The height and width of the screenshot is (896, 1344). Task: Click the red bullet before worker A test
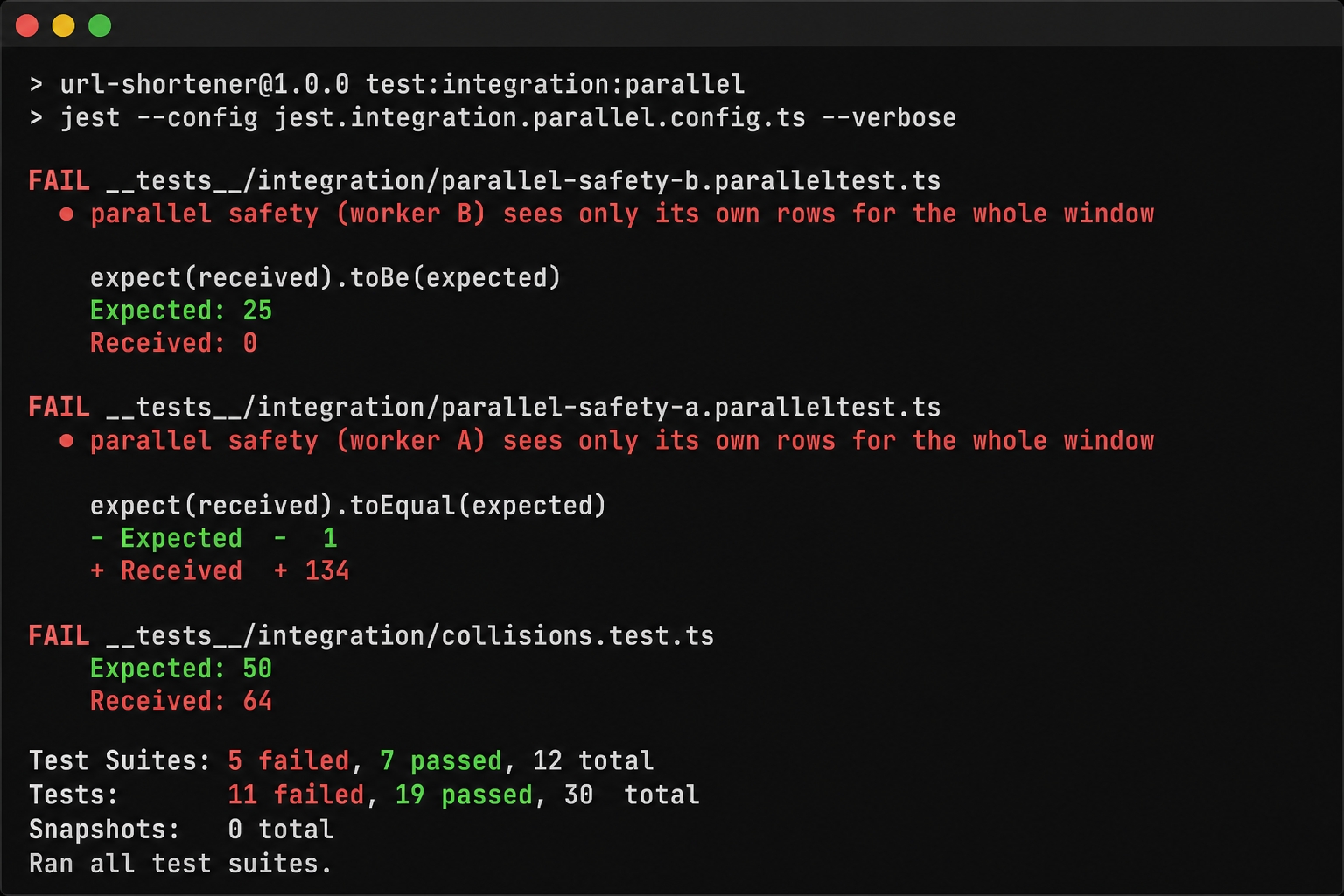pos(66,440)
